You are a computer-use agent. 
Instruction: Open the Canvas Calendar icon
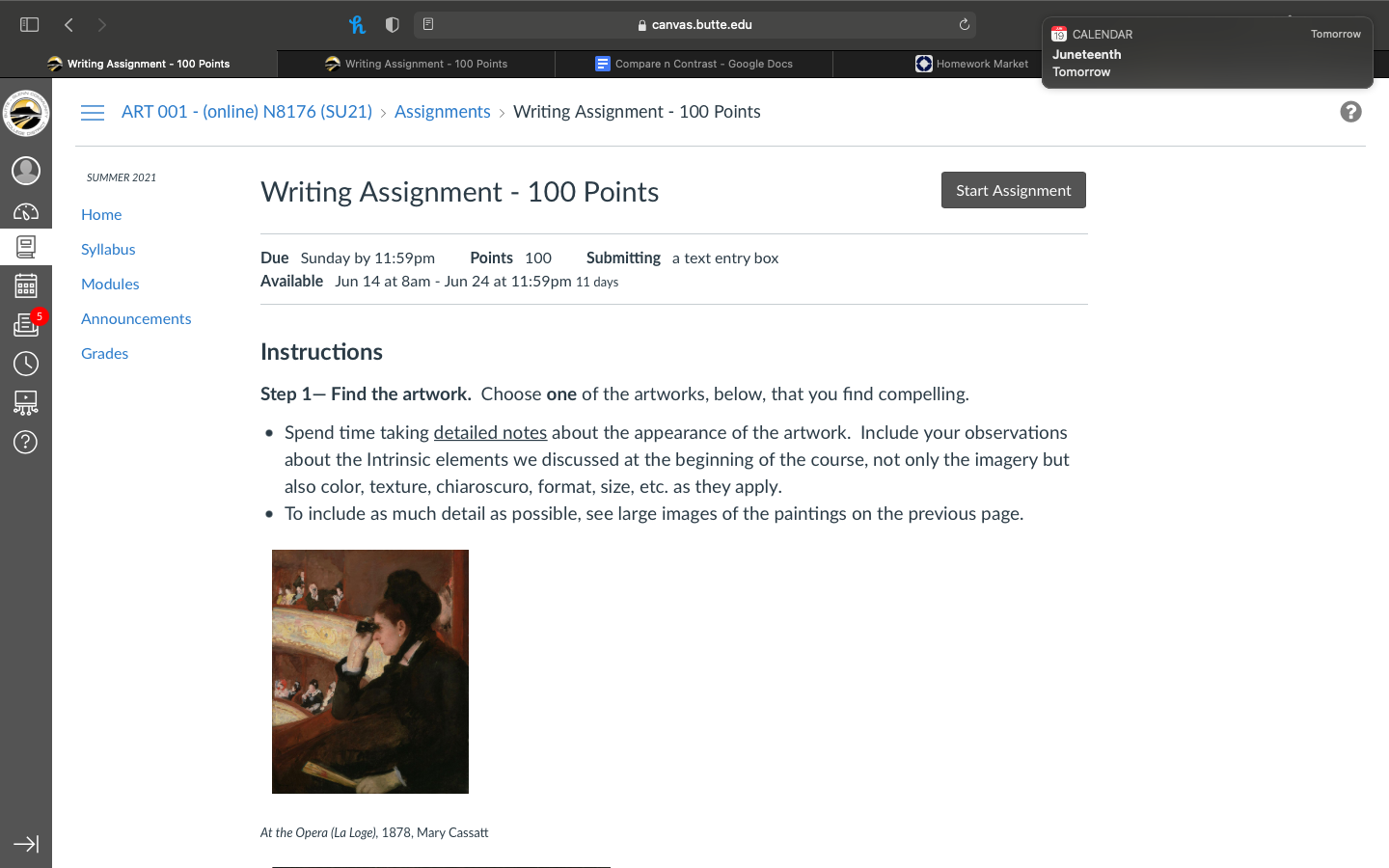tap(26, 285)
